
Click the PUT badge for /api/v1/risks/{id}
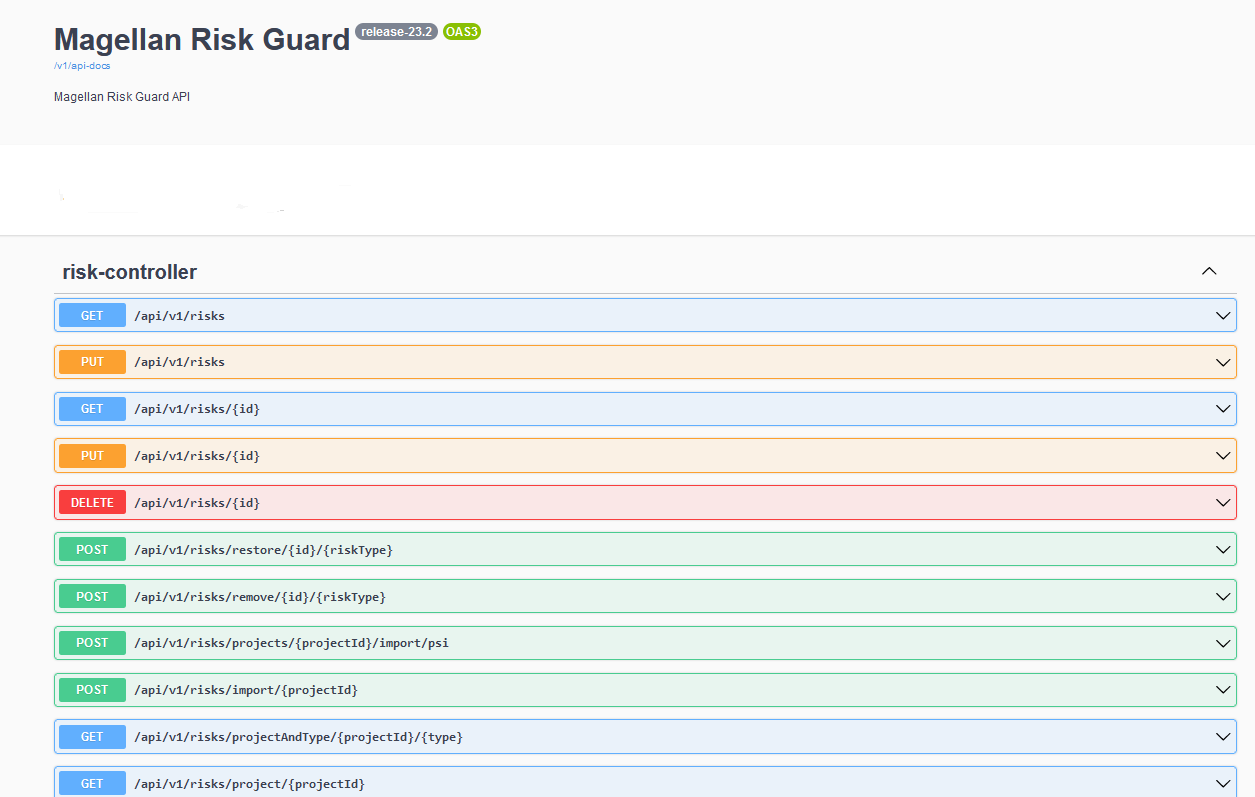pos(92,456)
